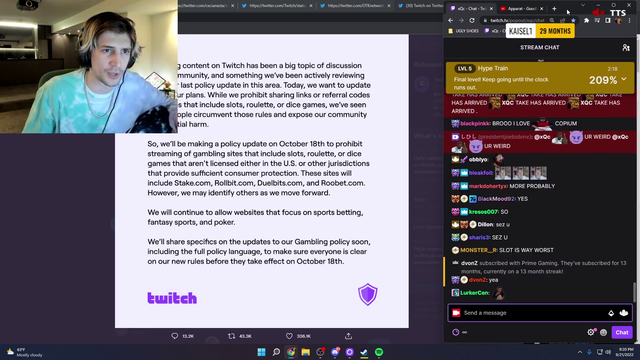Viewport: 640px width, 360px height.
Task: Switch to the YouTube Apparel tab
Action: [521, 8]
